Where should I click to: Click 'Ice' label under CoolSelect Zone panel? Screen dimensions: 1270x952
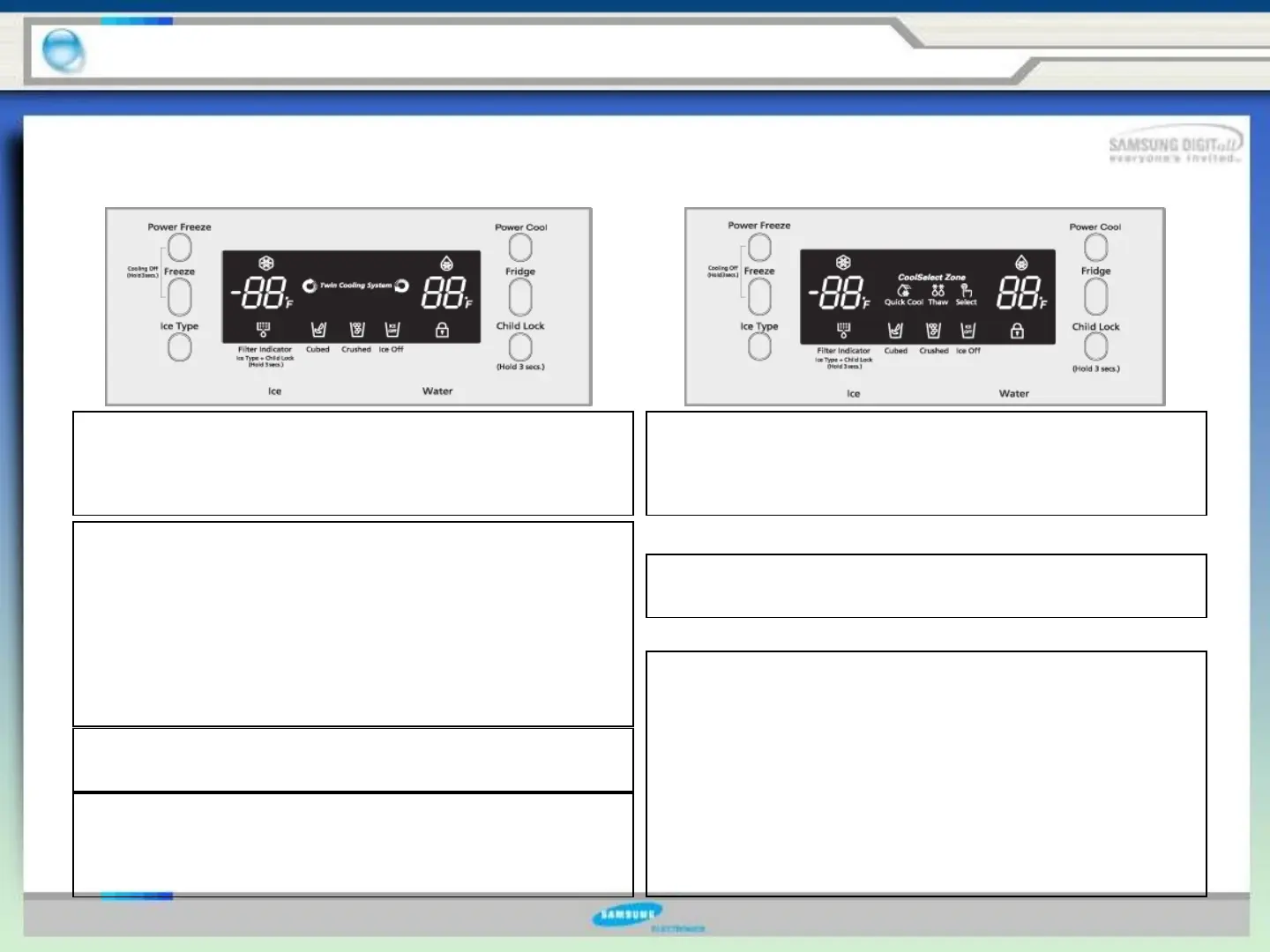pos(853,394)
